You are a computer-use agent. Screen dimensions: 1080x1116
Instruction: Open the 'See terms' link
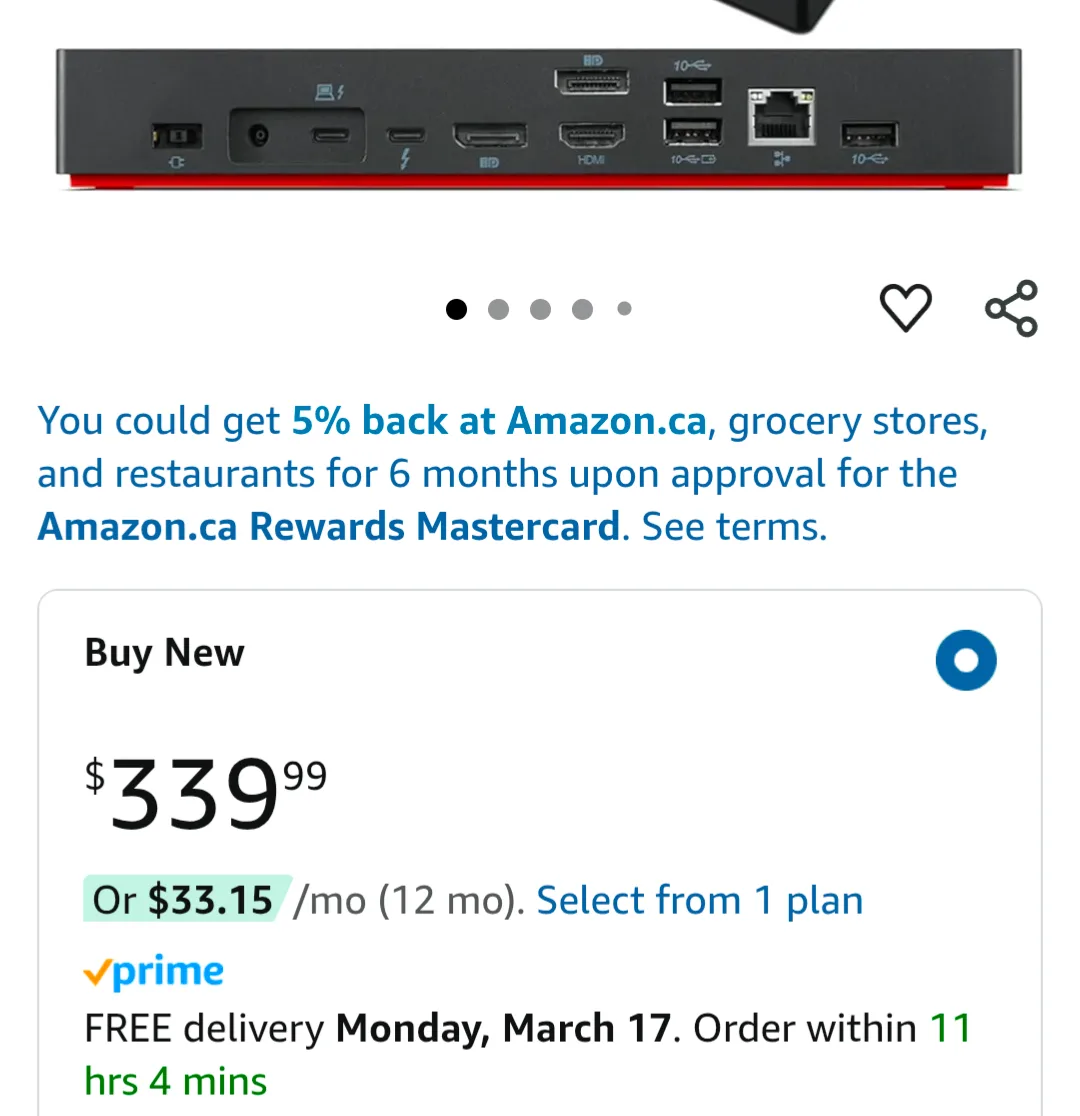click(734, 526)
